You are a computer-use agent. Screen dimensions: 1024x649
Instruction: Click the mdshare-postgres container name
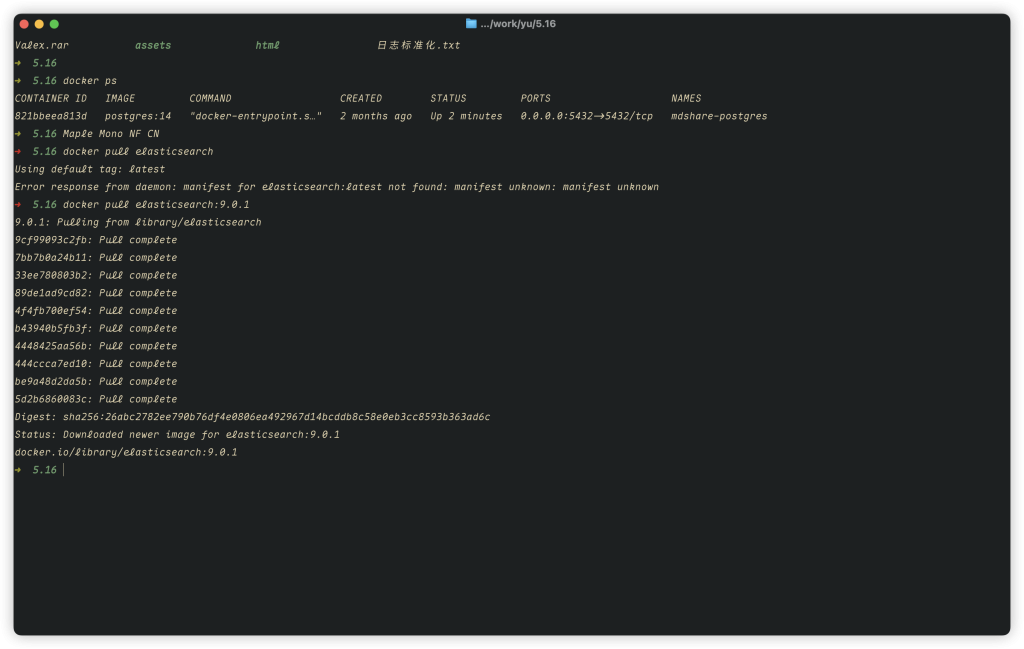point(719,116)
